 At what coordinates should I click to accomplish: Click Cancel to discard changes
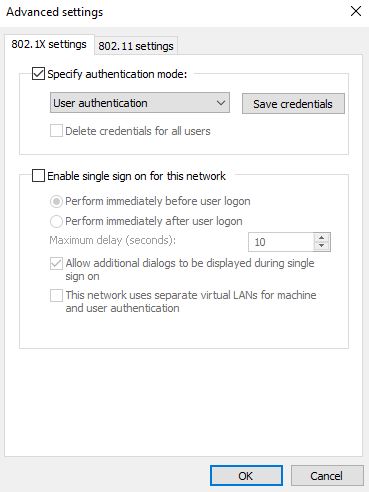(327, 476)
